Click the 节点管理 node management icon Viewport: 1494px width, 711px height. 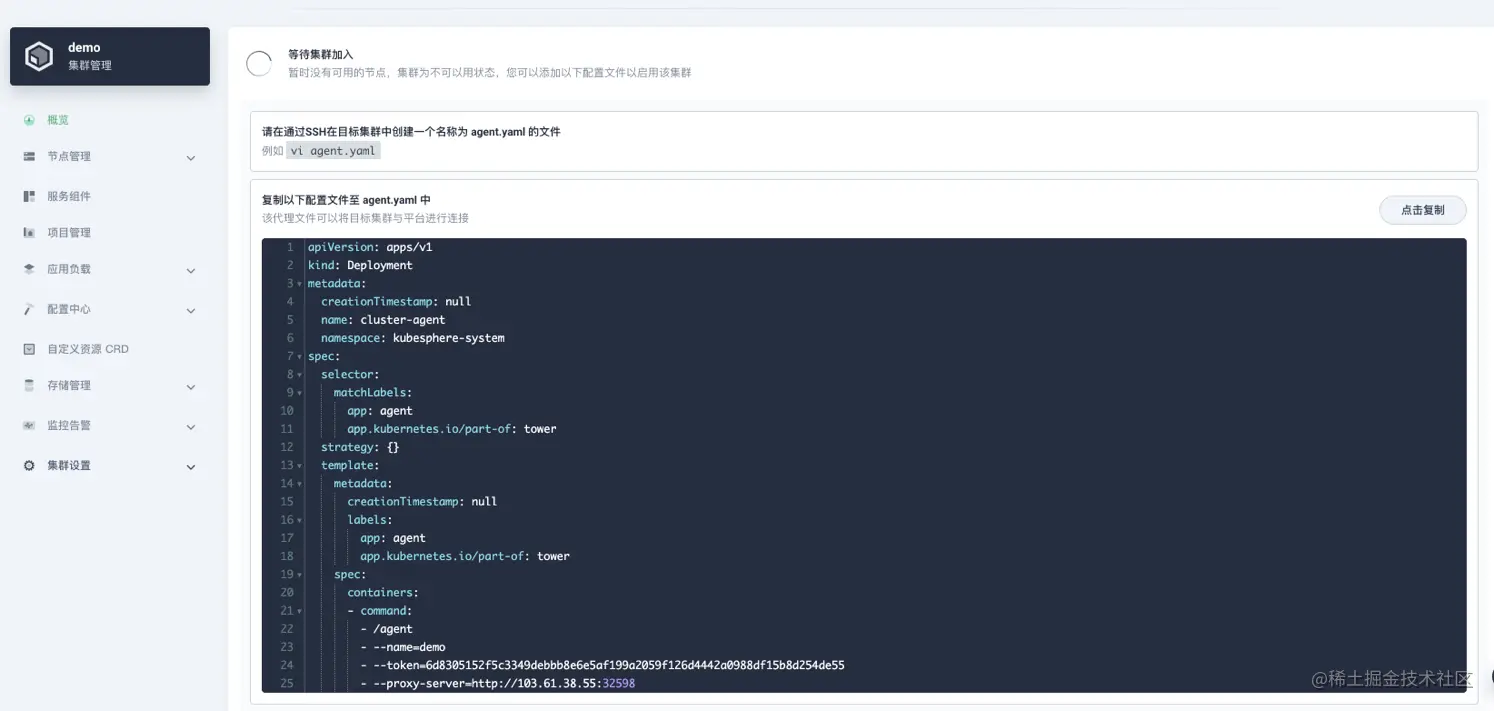pyautogui.click(x=29, y=157)
